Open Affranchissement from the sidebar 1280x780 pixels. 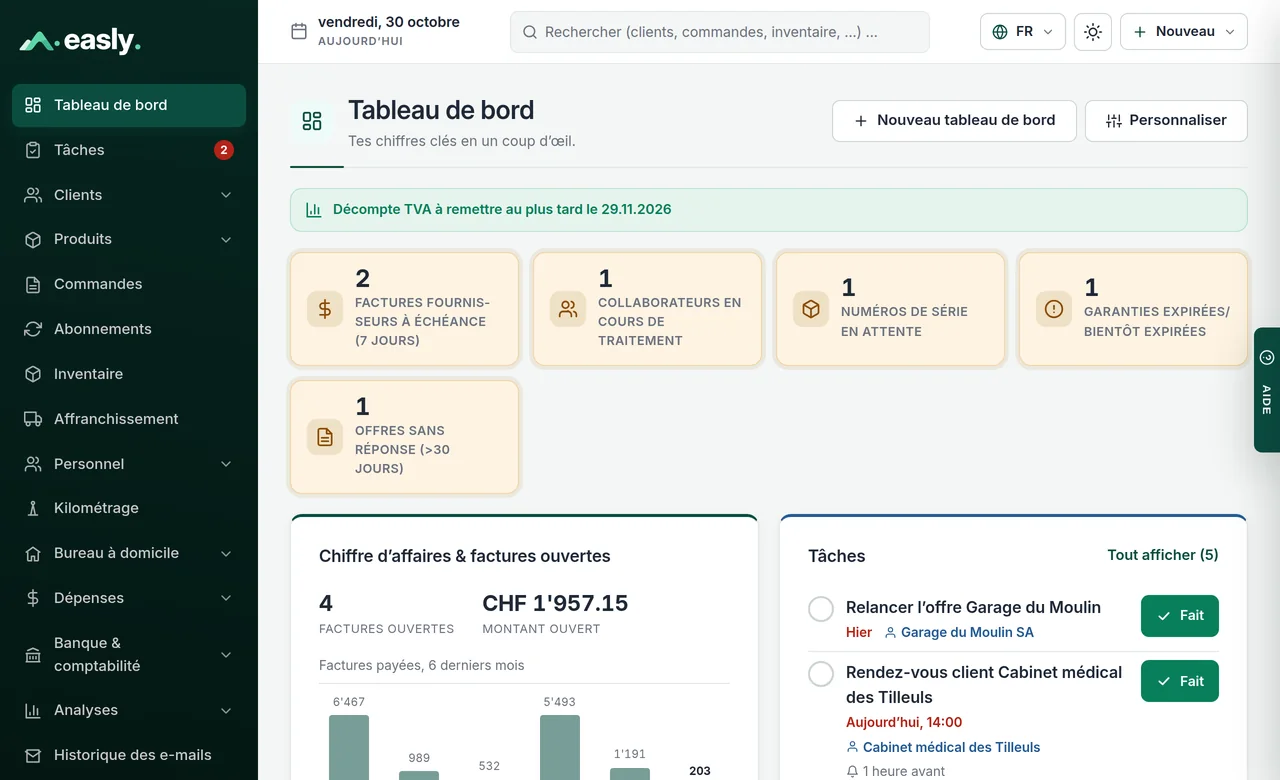point(129,419)
